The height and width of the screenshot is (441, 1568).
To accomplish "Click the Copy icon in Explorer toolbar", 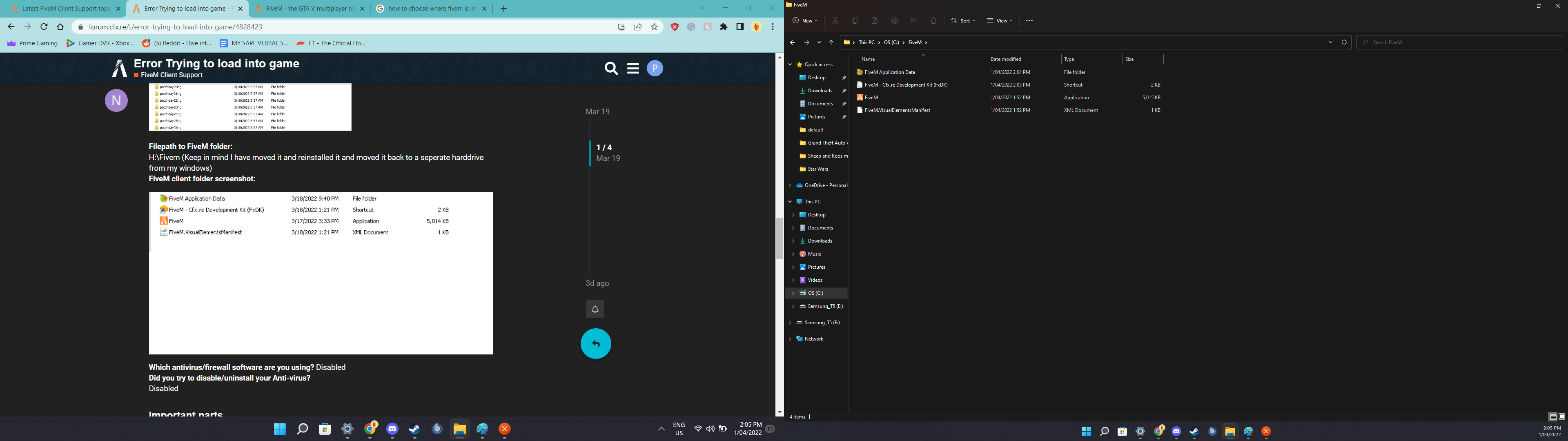I will pyautogui.click(x=855, y=21).
